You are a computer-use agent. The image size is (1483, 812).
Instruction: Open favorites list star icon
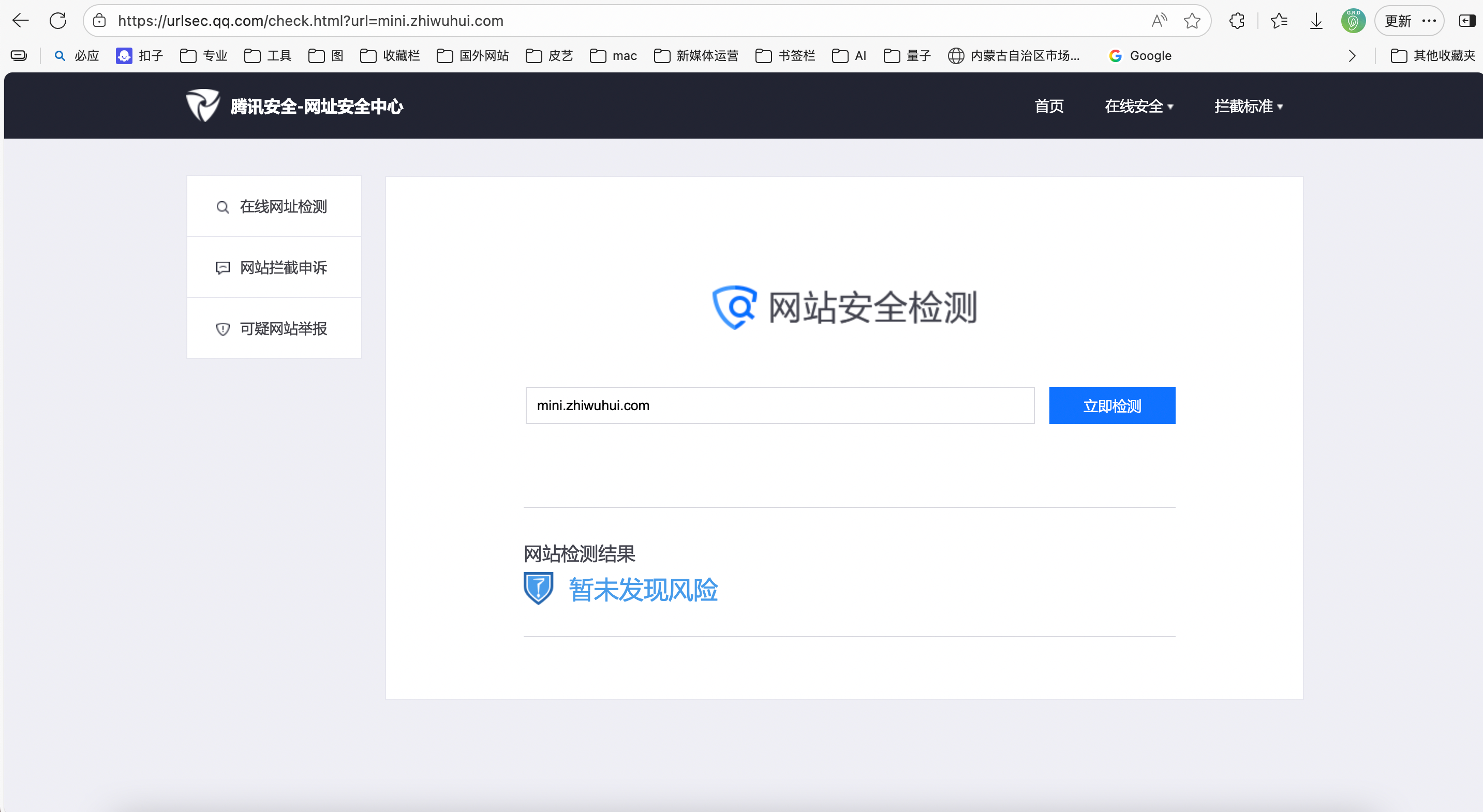click(1279, 21)
